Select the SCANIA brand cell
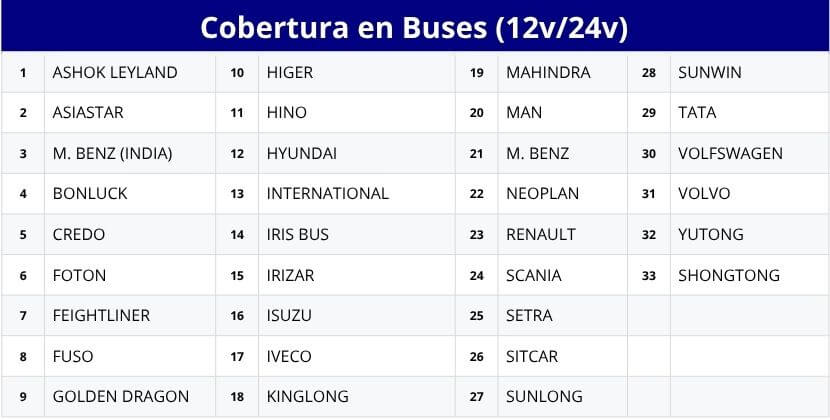830x420 pixels. pyautogui.click(x=563, y=275)
